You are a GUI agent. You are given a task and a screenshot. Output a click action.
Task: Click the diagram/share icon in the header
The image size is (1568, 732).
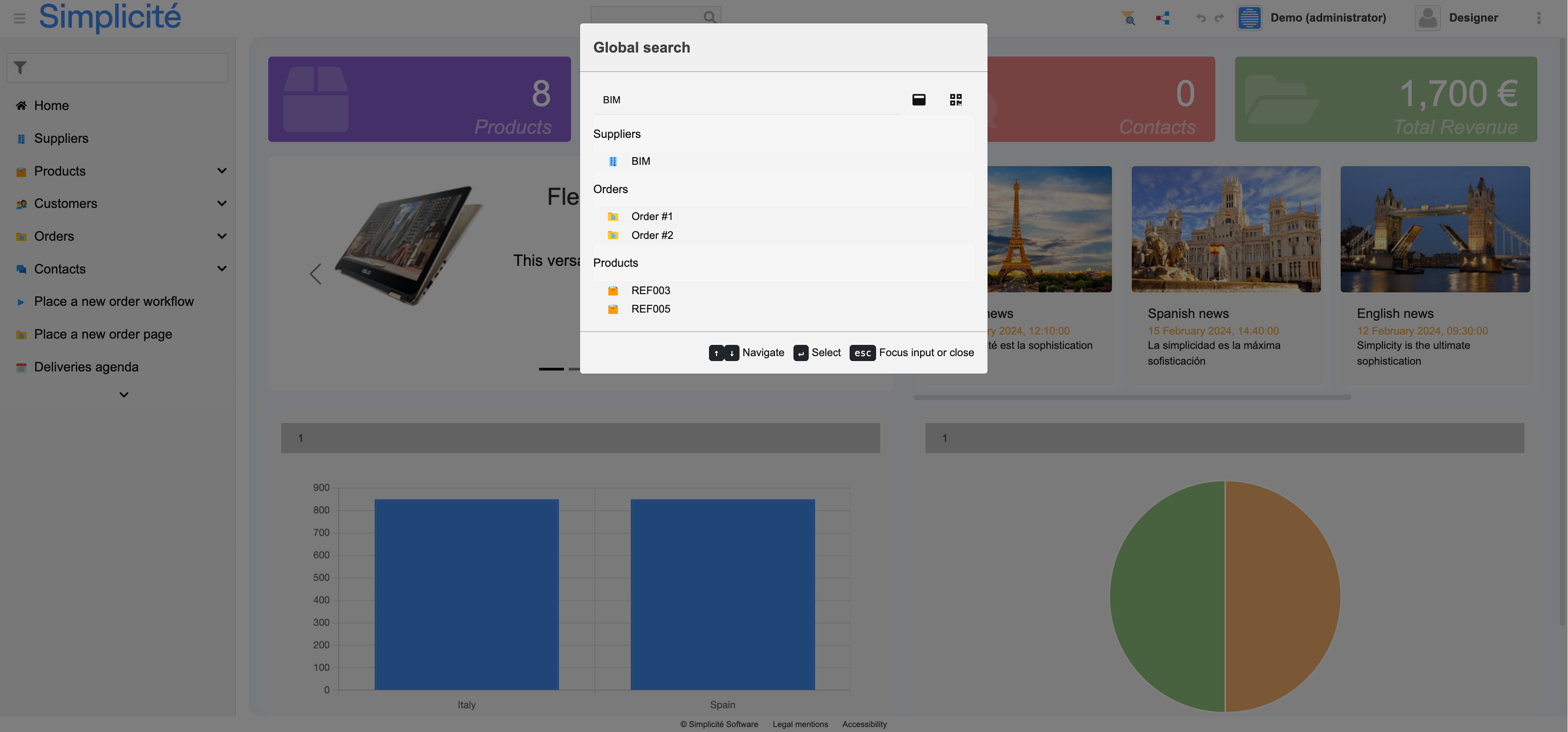pyautogui.click(x=1163, y=18)
